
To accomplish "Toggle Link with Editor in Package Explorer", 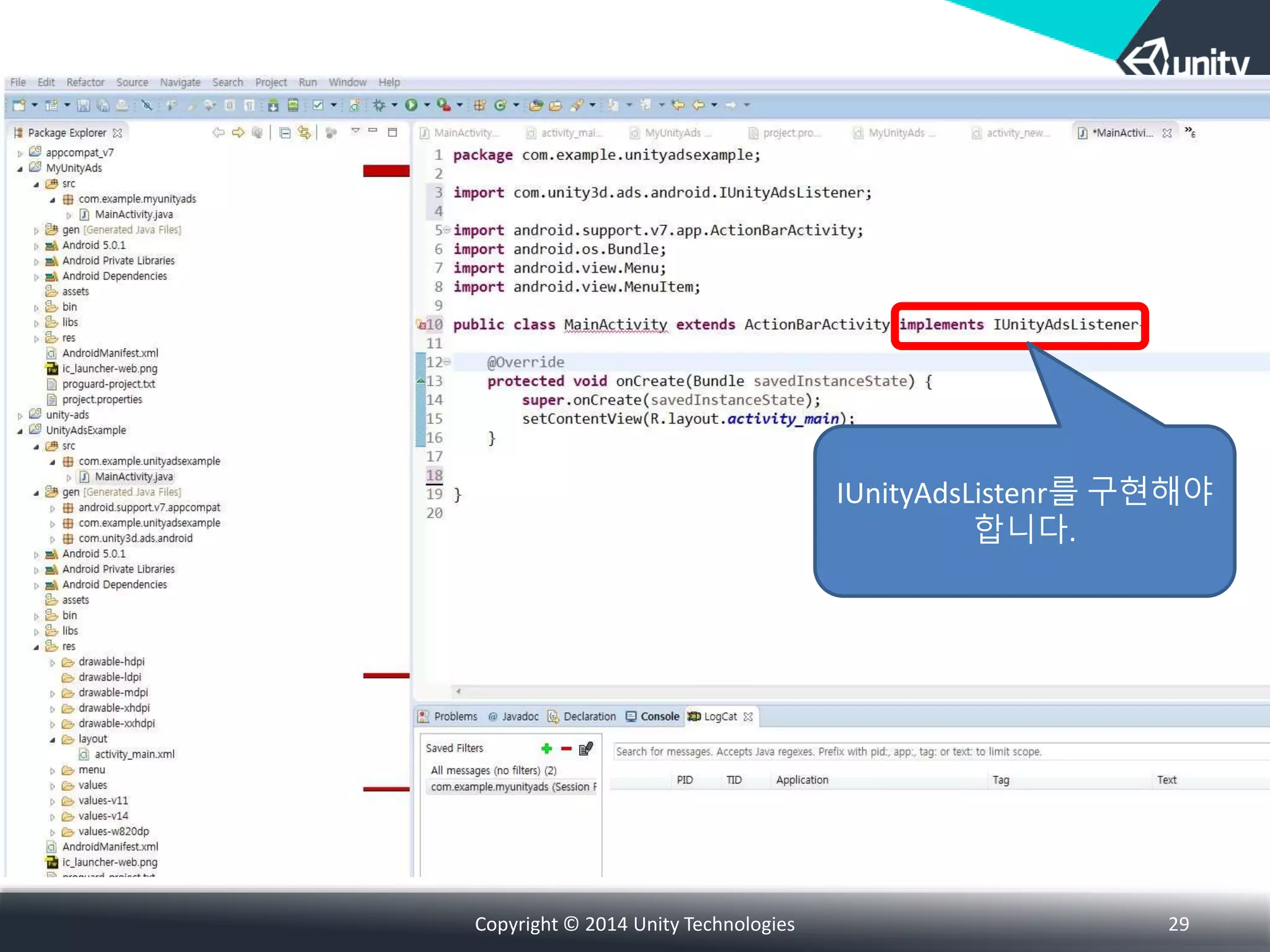I will pyautogui.click(x=304, y=133).
